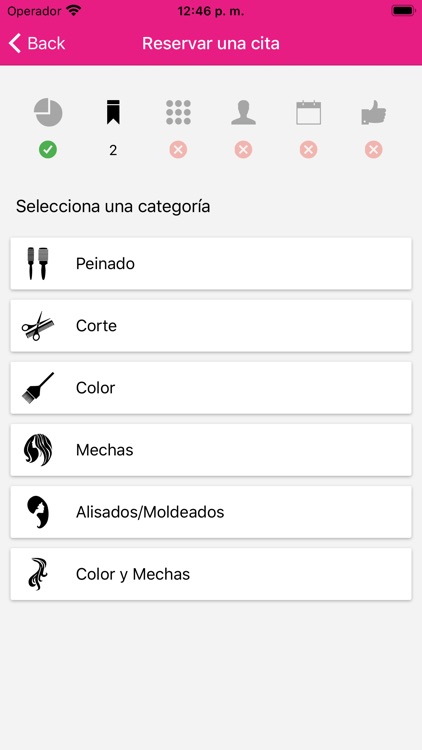Screen dimensions: 422x750
Task: Select the Color y Mechas category
Action: 211,574
